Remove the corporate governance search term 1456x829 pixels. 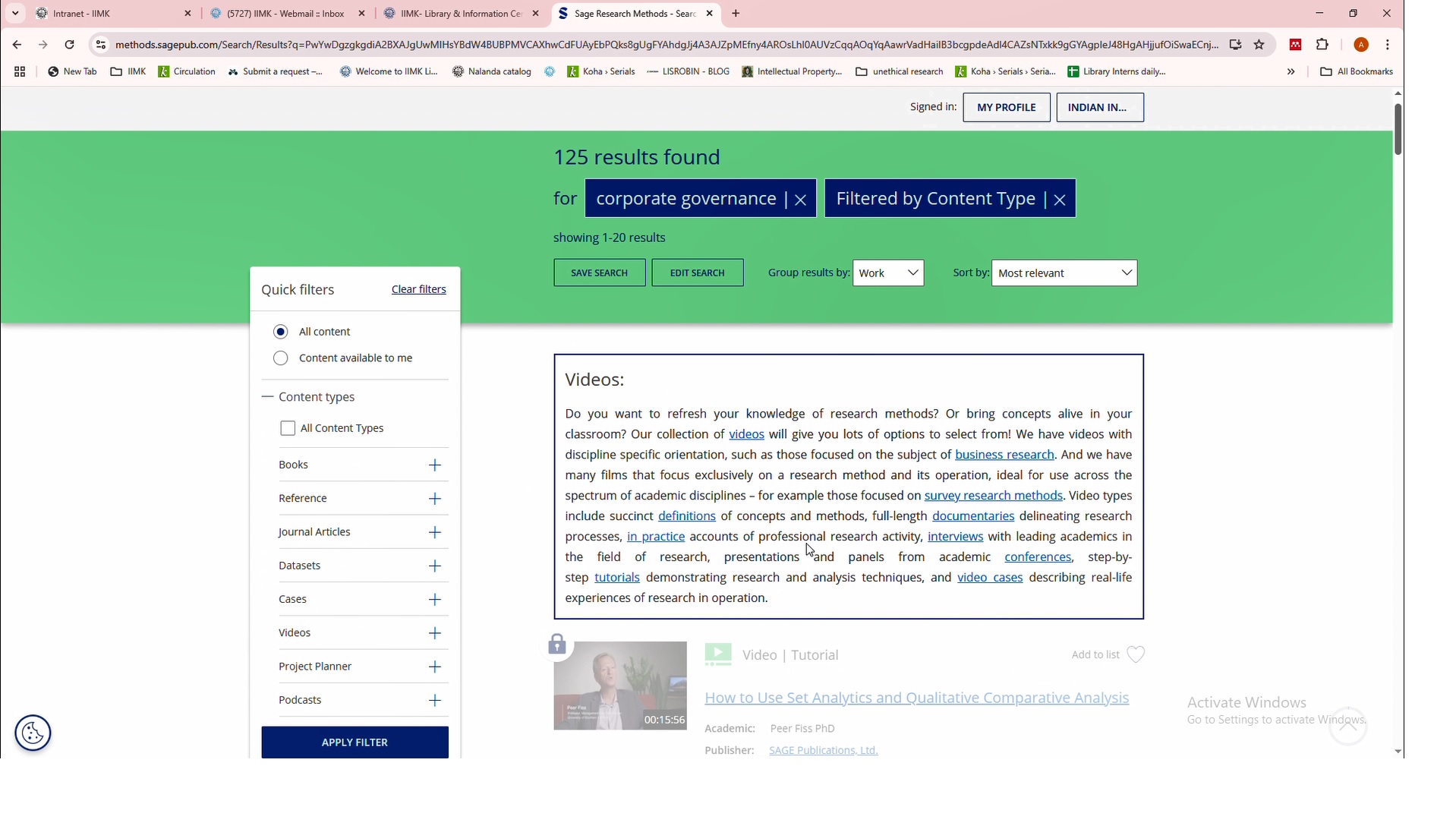800,200
